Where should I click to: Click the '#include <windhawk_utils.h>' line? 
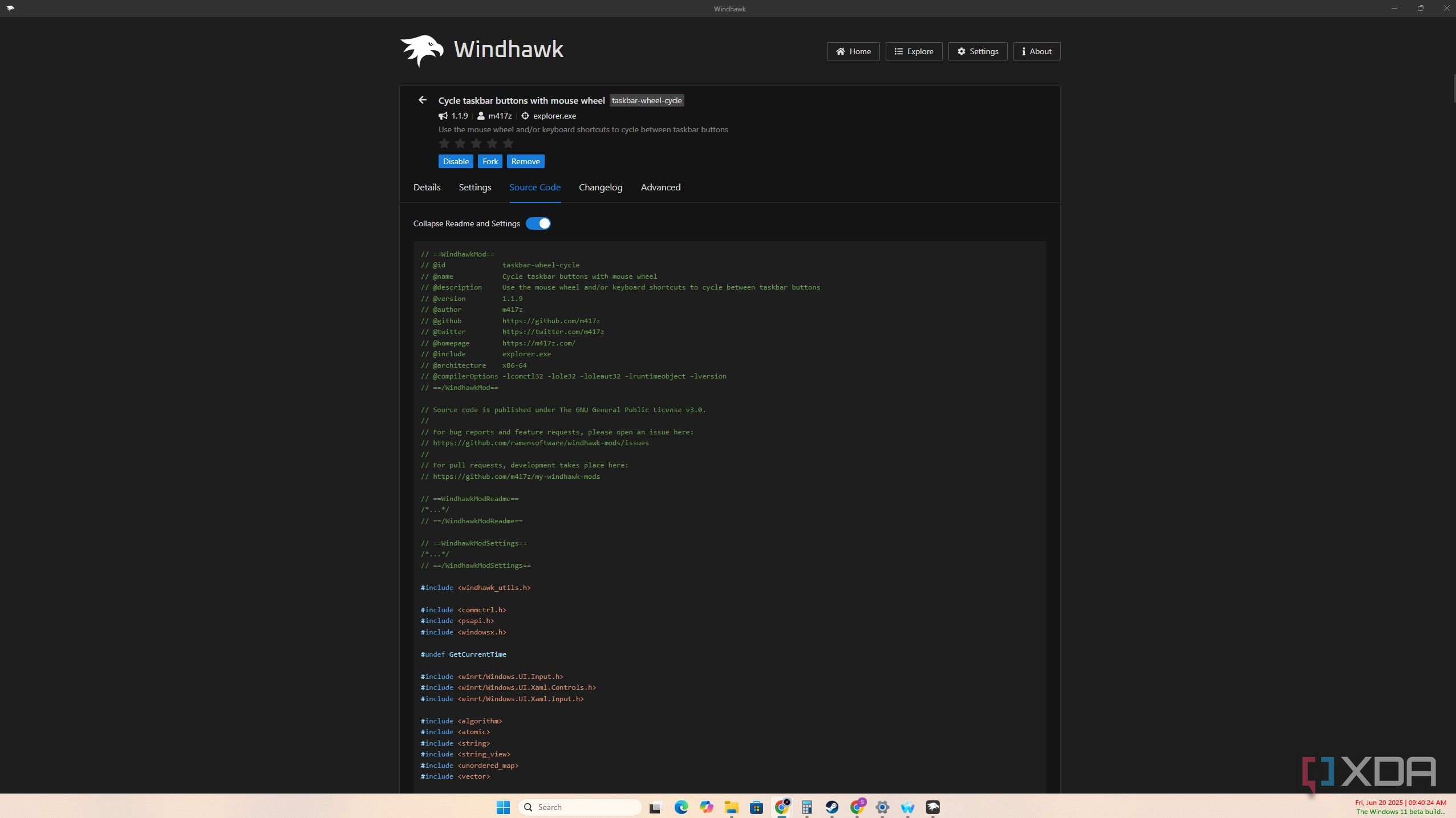pyautogui.click(x=476, y=588)
